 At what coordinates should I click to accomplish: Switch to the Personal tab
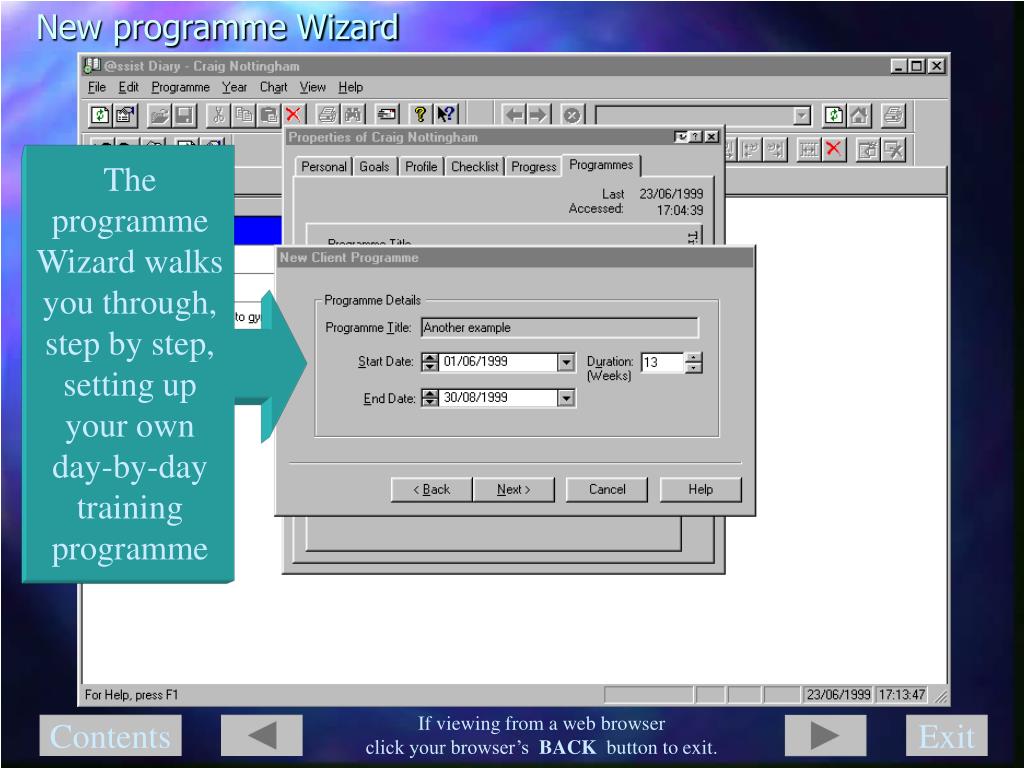click(x=323, y=167)
